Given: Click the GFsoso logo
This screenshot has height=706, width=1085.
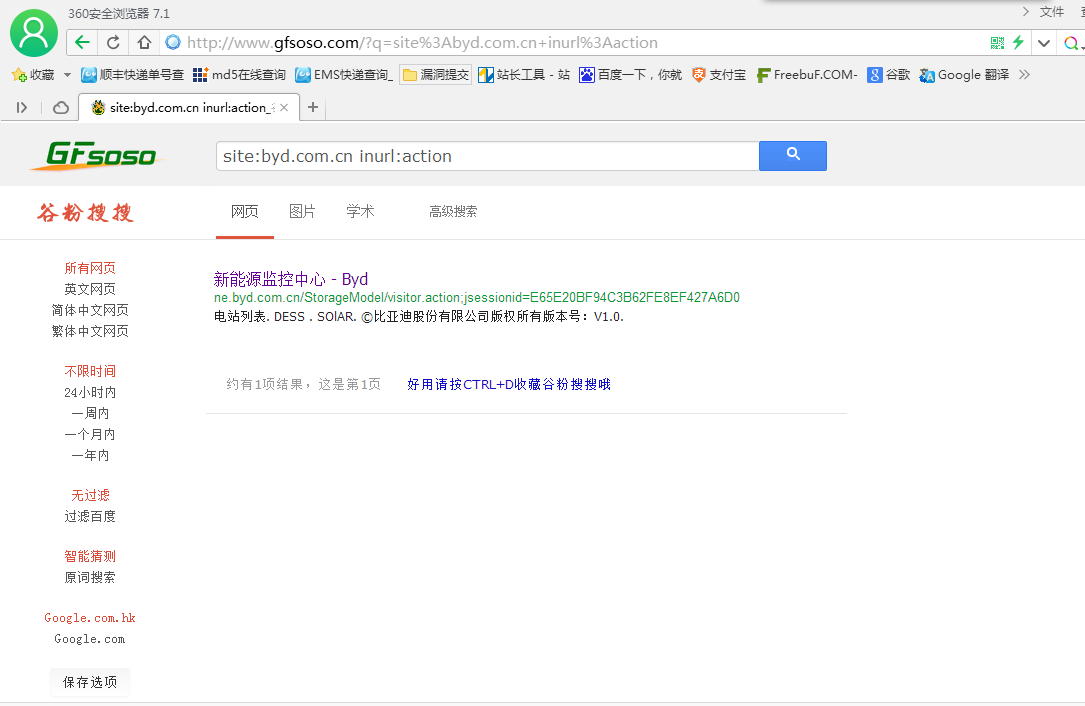Looking at the screenshot, I should pos(98,155).
